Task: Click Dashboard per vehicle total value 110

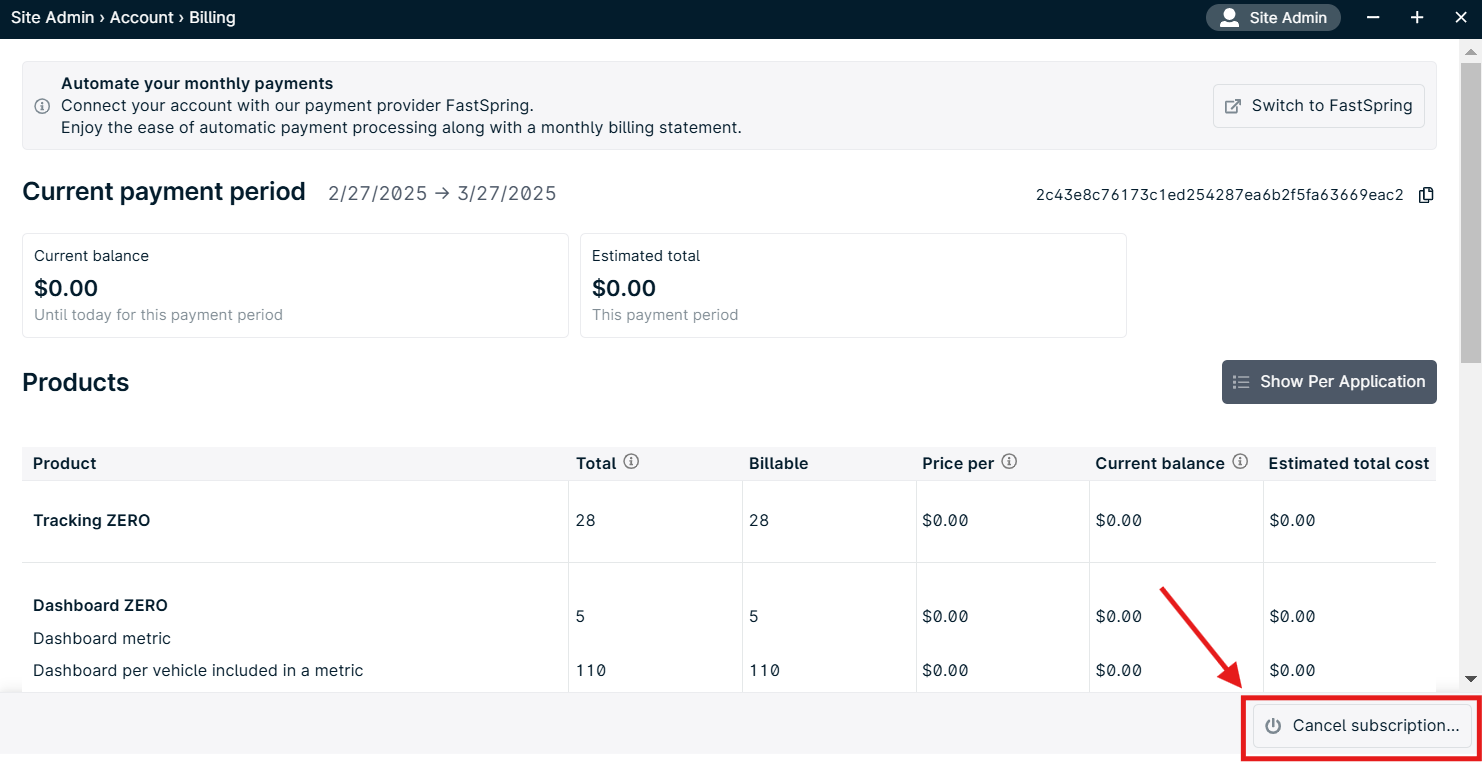Action: tap(591, 671)
